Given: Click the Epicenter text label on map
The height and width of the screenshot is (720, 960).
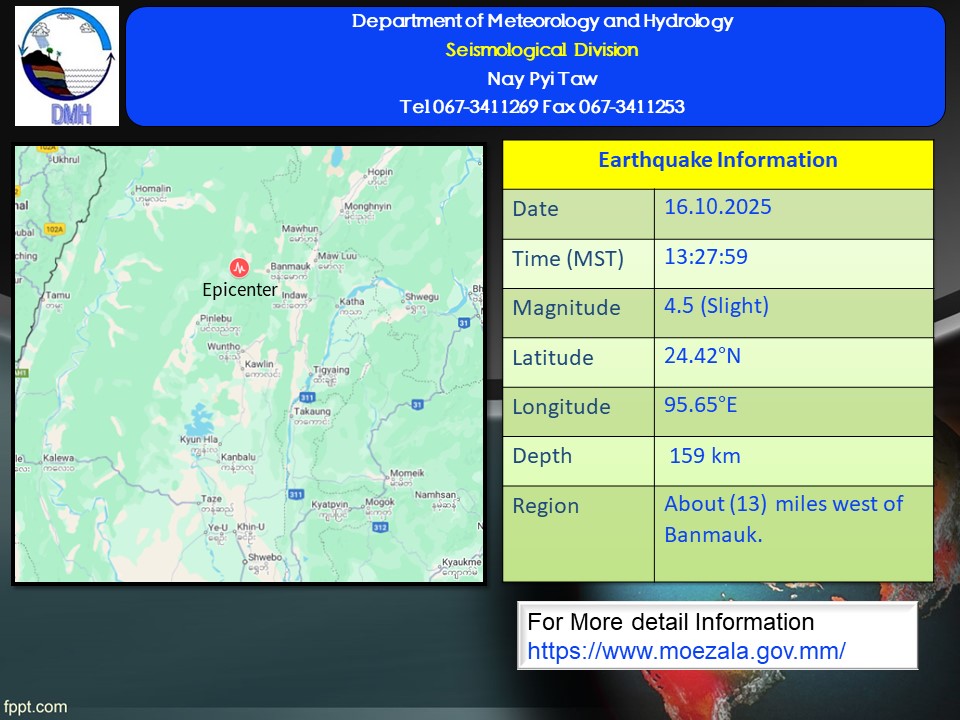Looking at the screenshot, I should pos(239,290).
